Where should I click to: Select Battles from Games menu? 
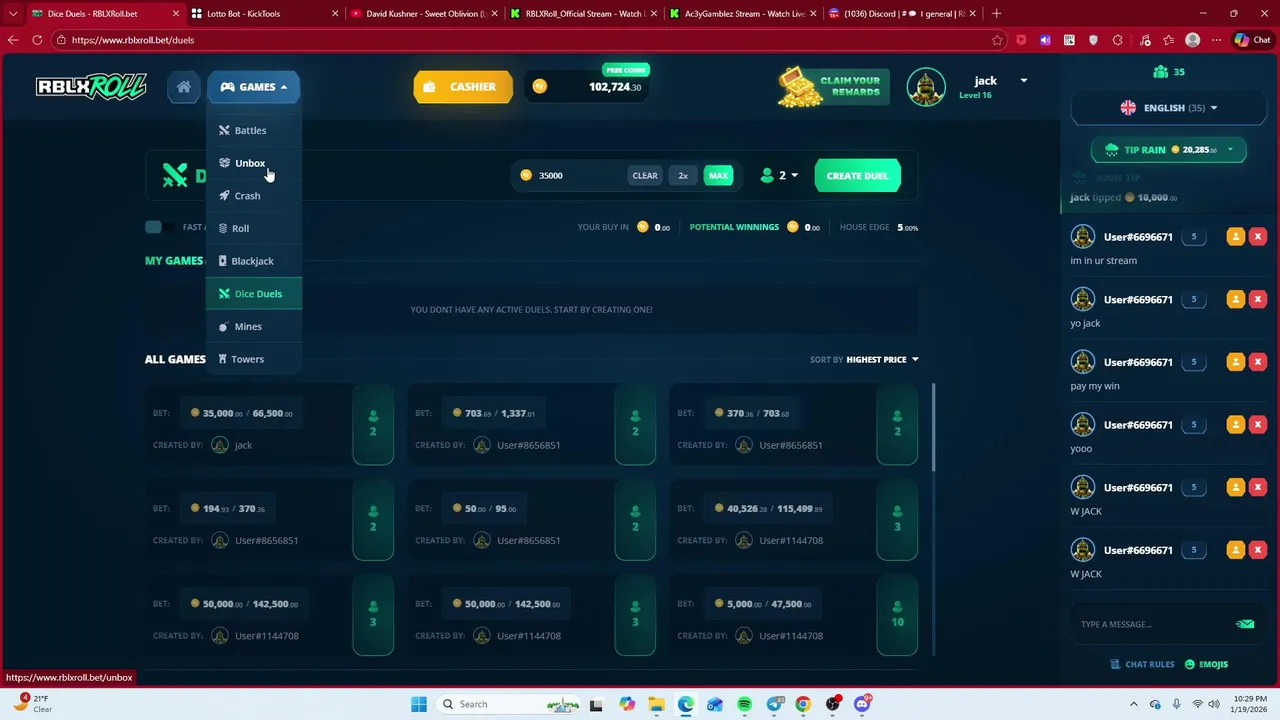click(254, 130)
